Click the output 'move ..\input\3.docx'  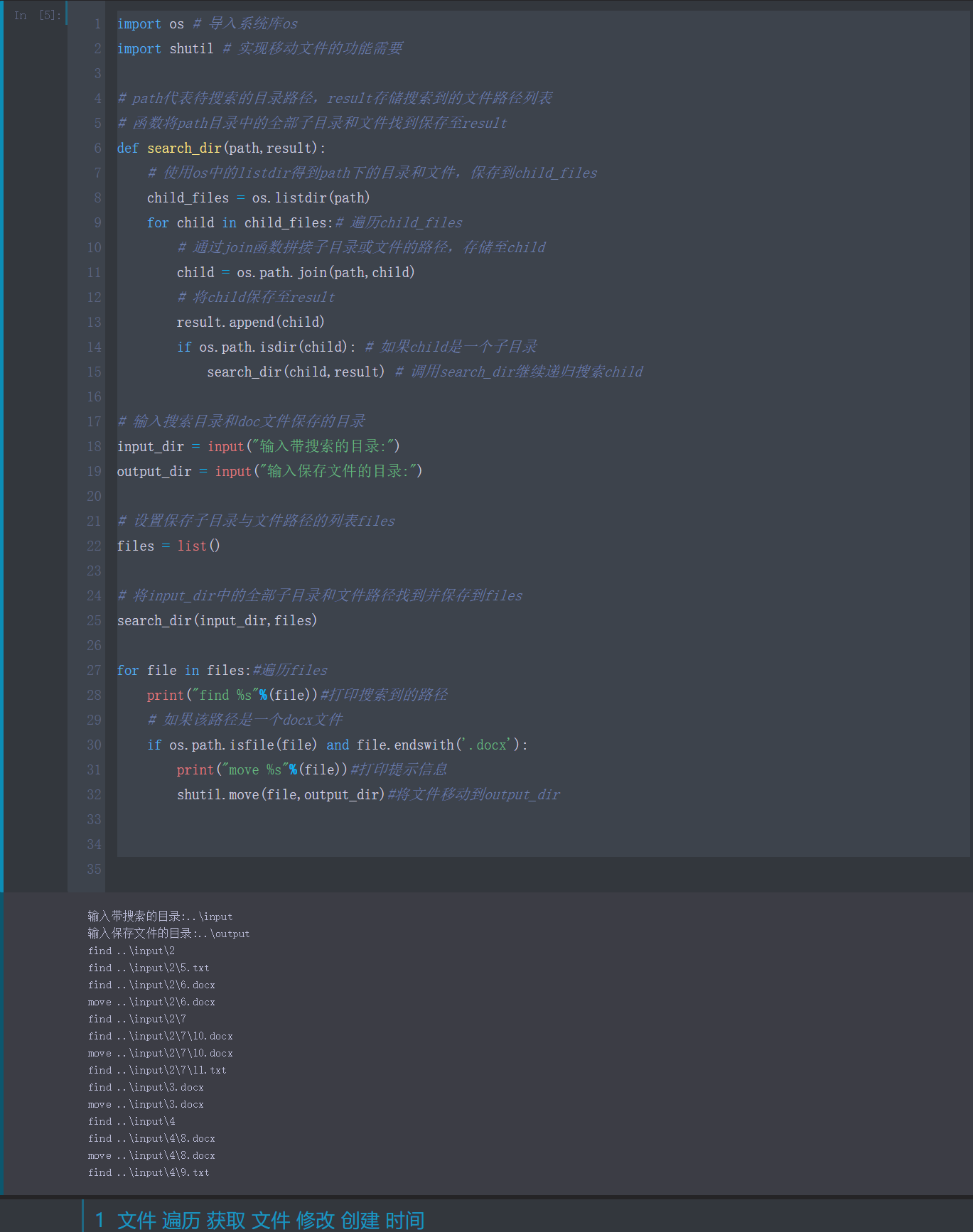coord(146,1104)
